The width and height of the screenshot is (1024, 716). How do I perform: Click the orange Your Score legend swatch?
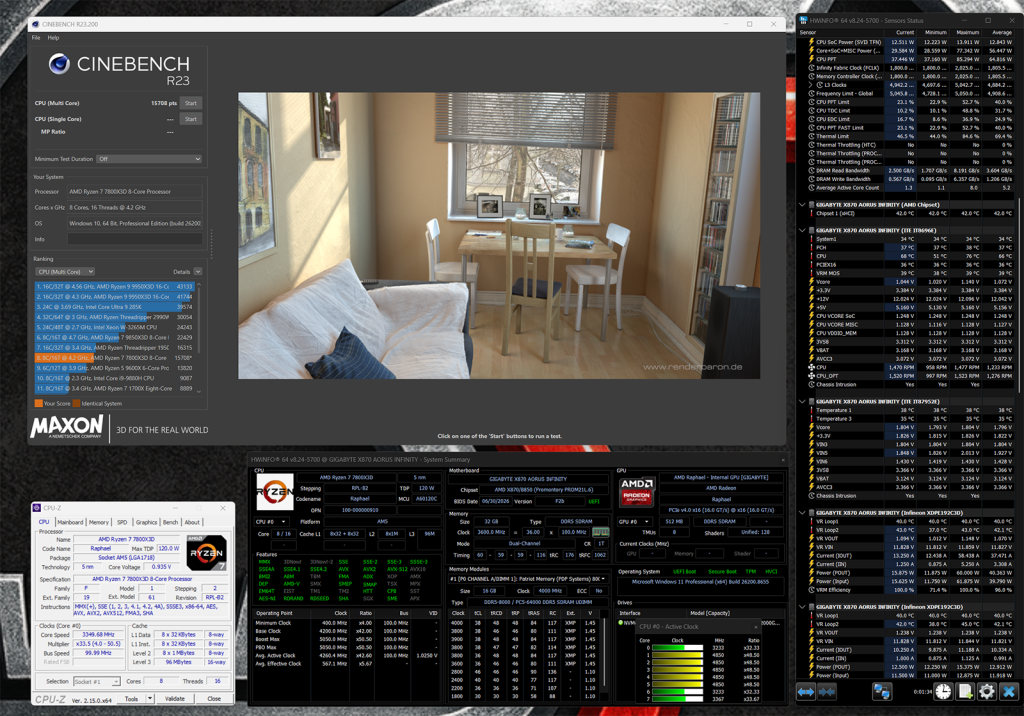[39, 404]
